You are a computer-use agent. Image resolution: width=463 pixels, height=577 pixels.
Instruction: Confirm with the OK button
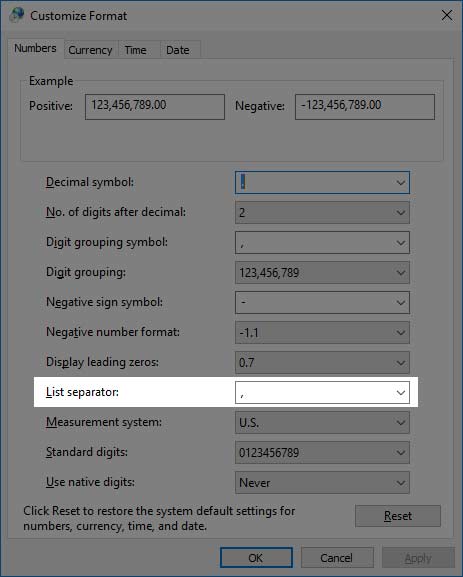click(x=256, y=558)
